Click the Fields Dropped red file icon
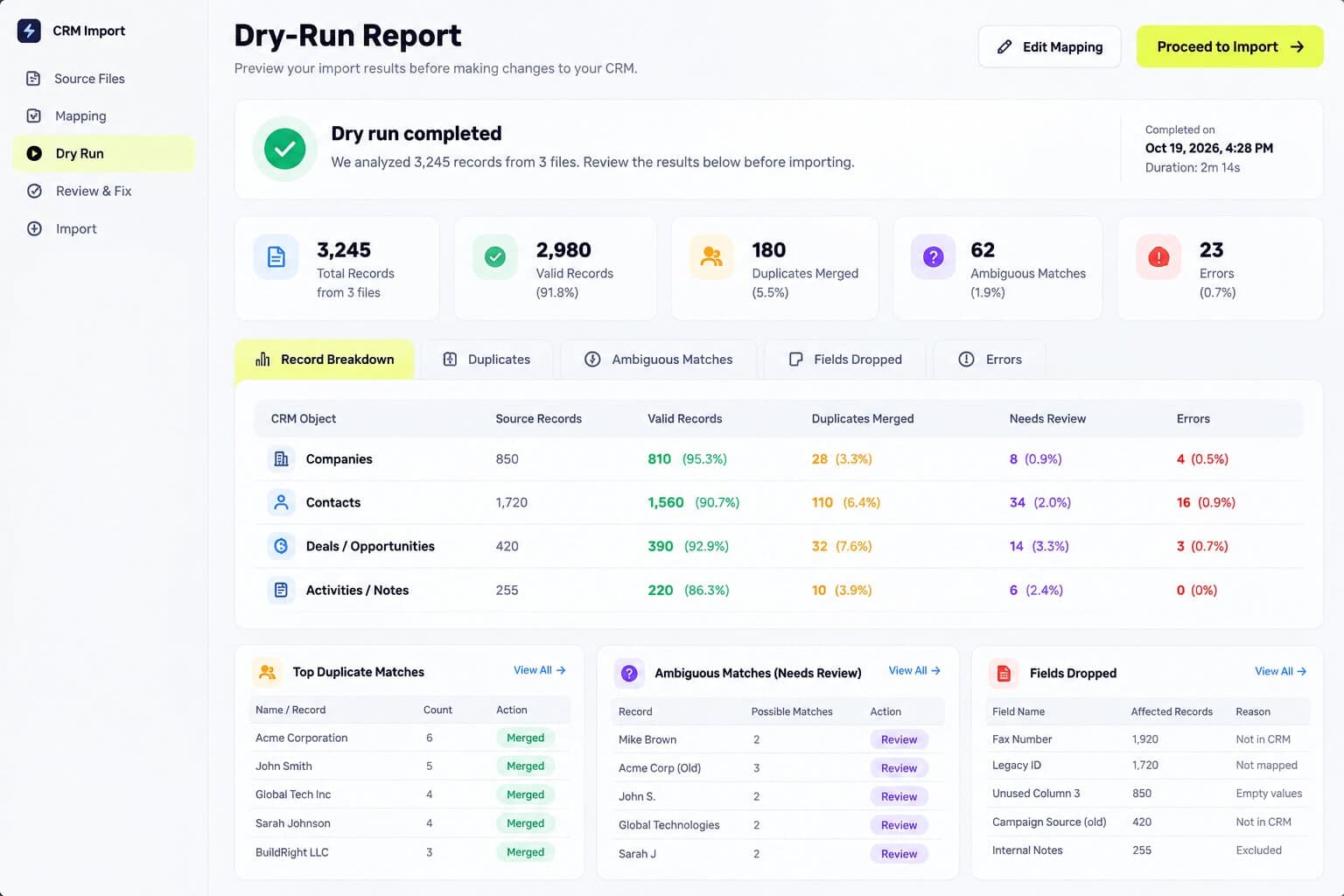Image resolution: width=1344 pixels, height=896 pixels. (1004, 673)
